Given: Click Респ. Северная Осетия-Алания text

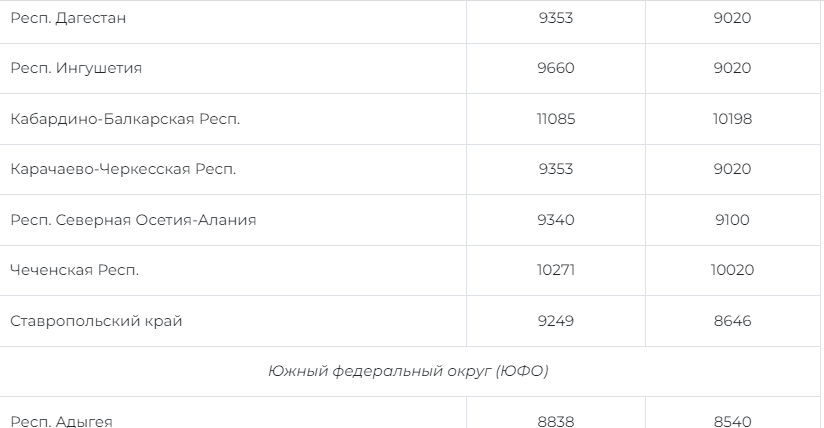Looking at the screenshot, I should point(133,220).
